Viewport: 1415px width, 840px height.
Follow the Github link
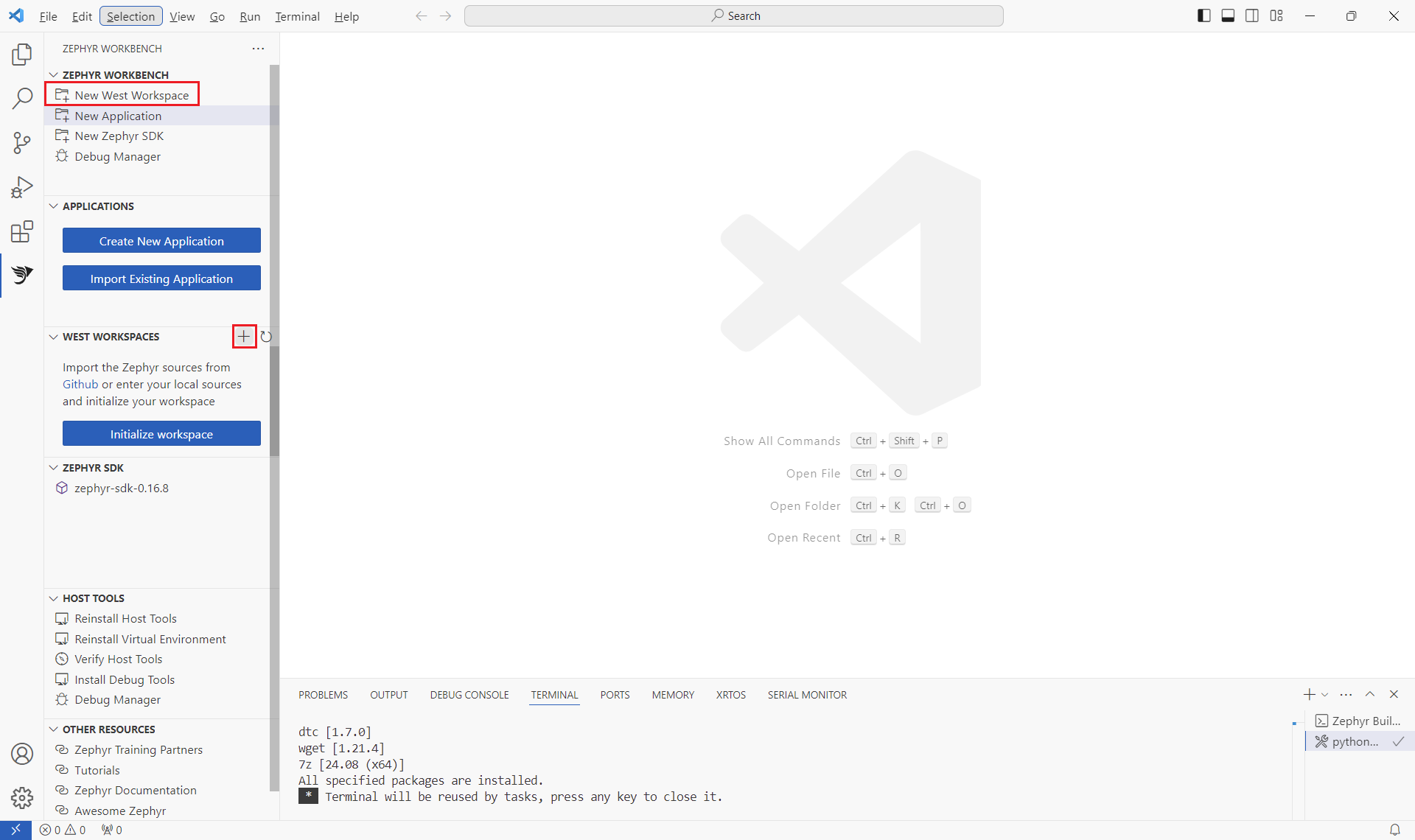[80, 384]
